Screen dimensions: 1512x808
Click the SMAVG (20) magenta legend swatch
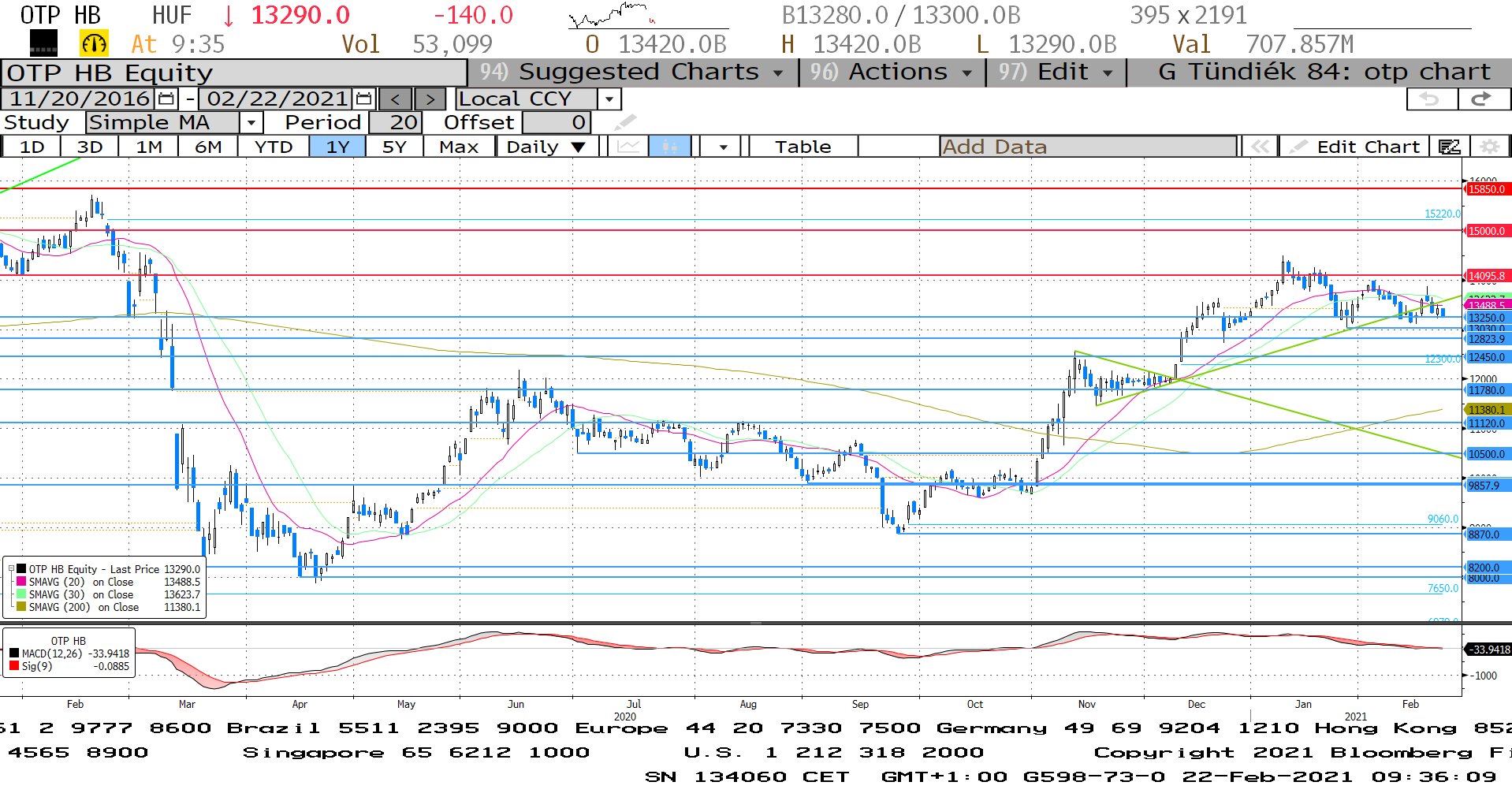tap(21, 582)
